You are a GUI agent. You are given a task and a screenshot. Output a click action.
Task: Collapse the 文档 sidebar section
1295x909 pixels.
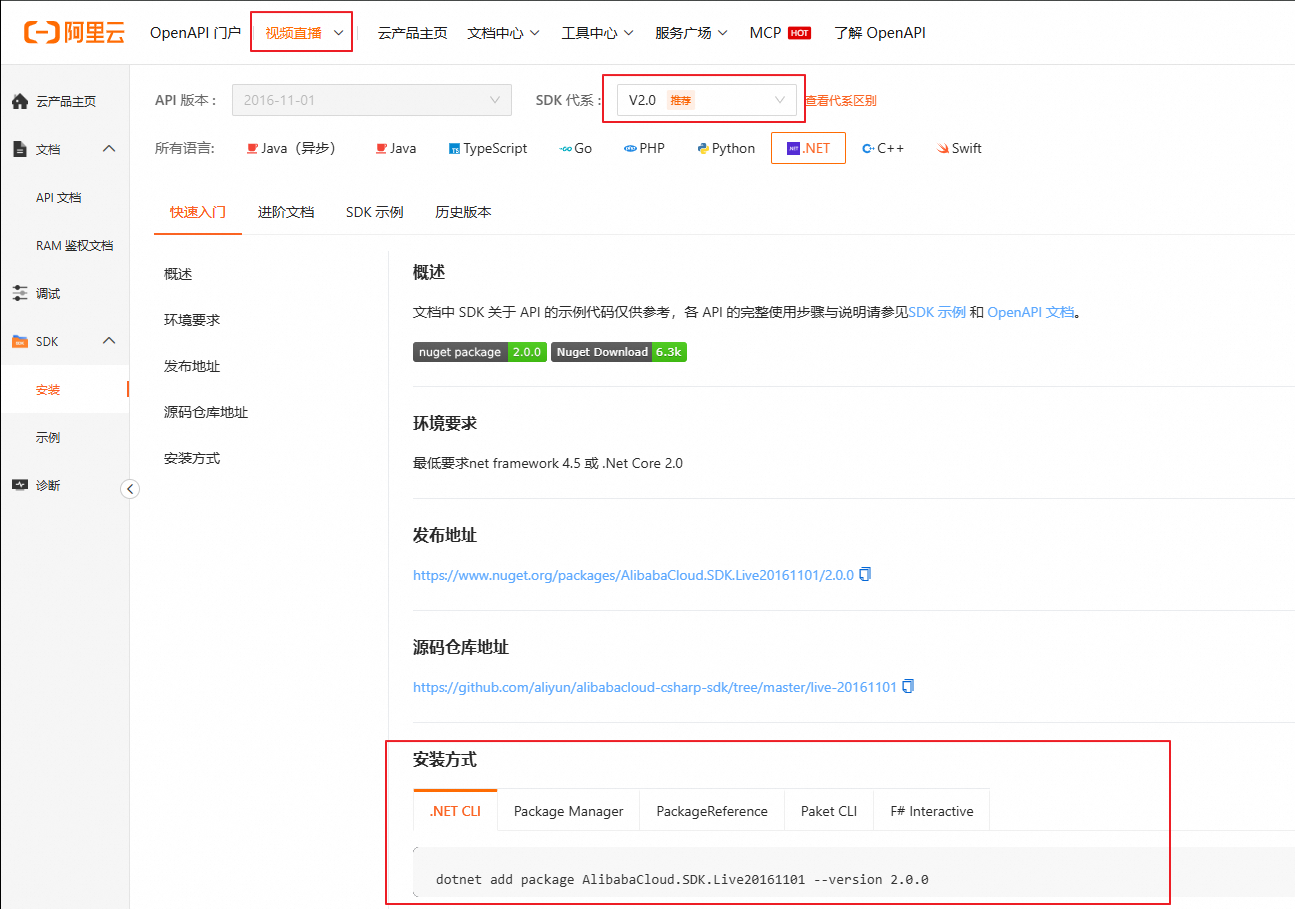click(x=110, y=149)
